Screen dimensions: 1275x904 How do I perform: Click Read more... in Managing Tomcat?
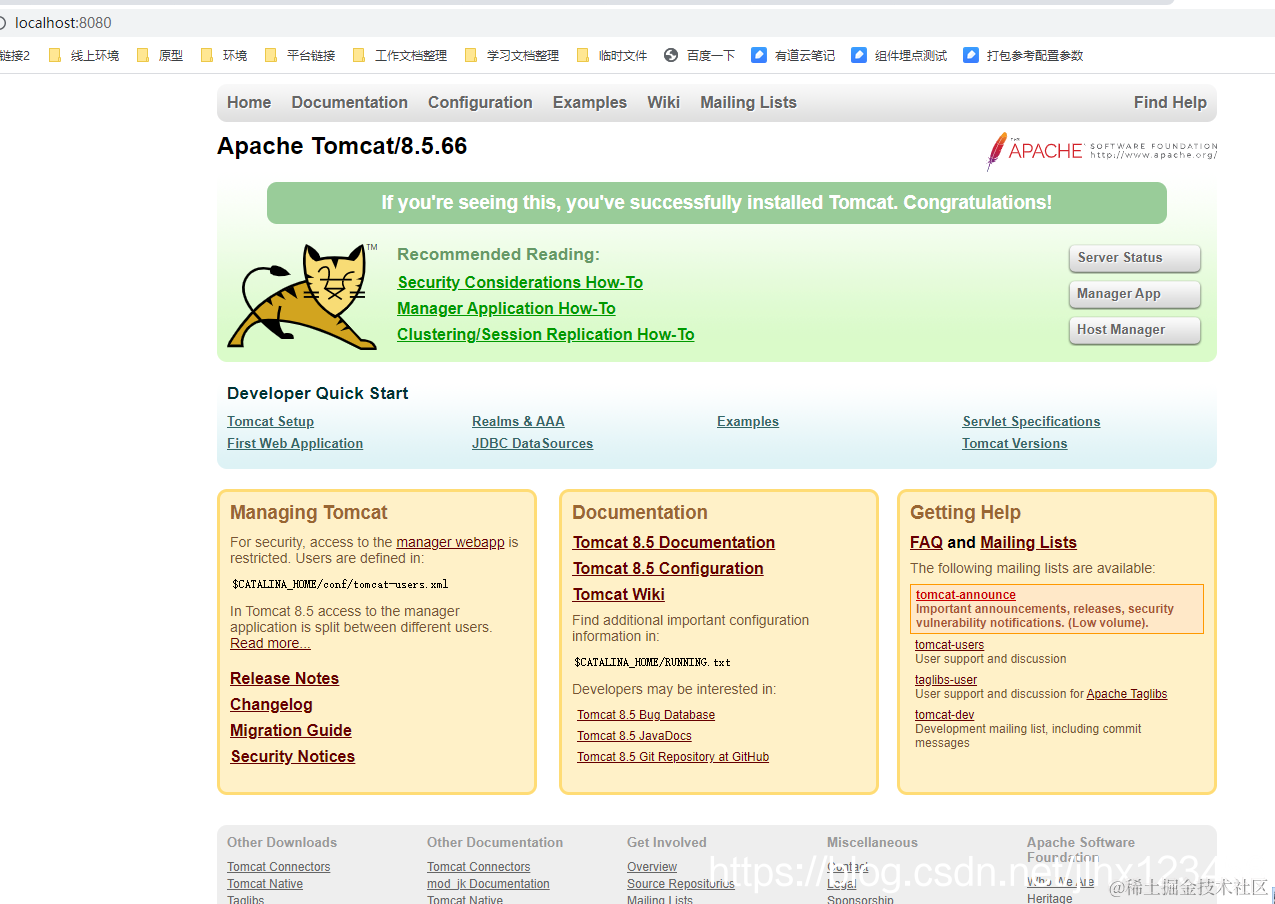pos(270,643)
